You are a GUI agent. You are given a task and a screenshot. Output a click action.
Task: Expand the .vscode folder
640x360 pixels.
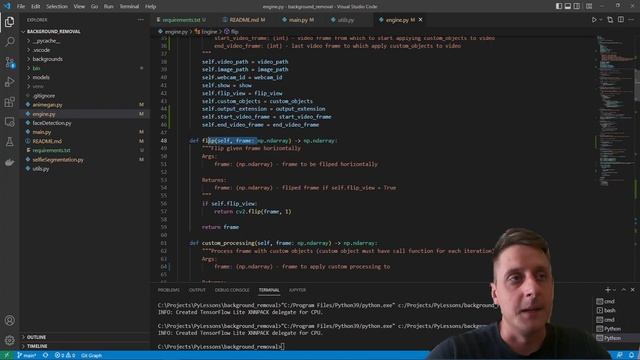click(x=41, y=50)
